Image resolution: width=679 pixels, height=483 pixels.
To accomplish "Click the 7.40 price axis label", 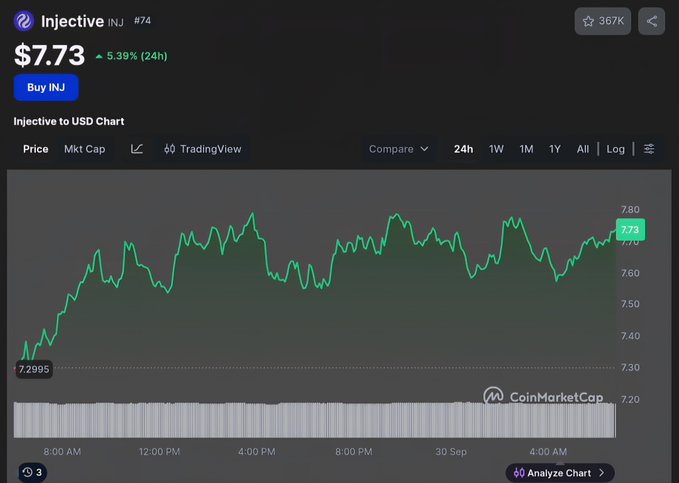I will [630, 336].
